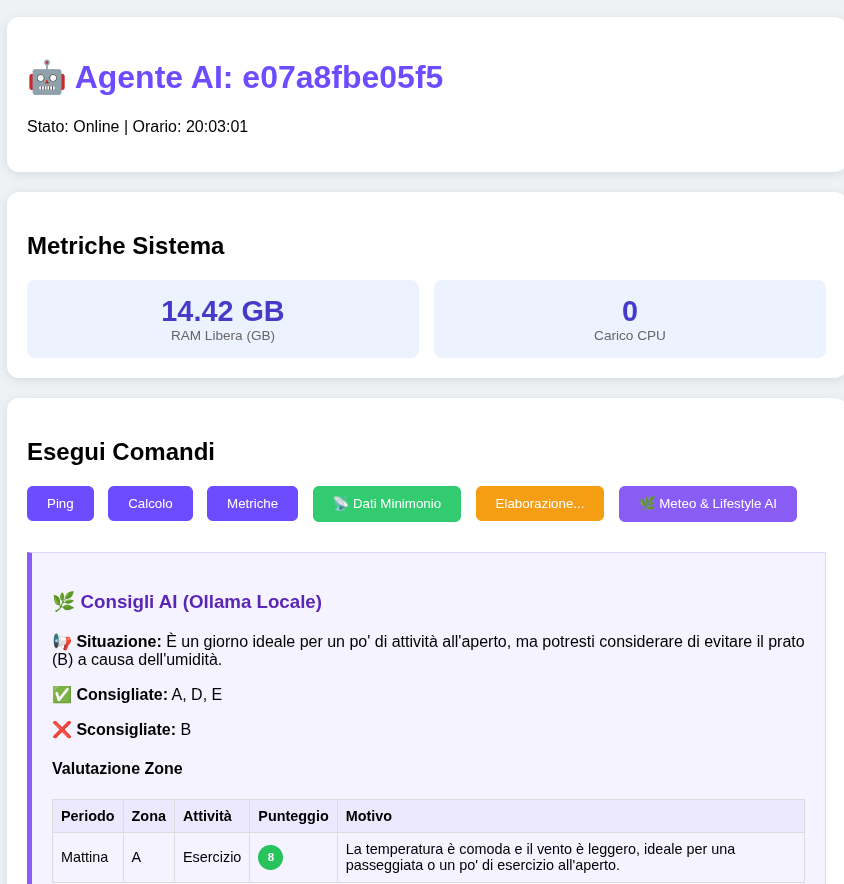Screen dimensions: 844x884
Task: Click the 'Esercizio' activity cell
Action: (212, 857)
